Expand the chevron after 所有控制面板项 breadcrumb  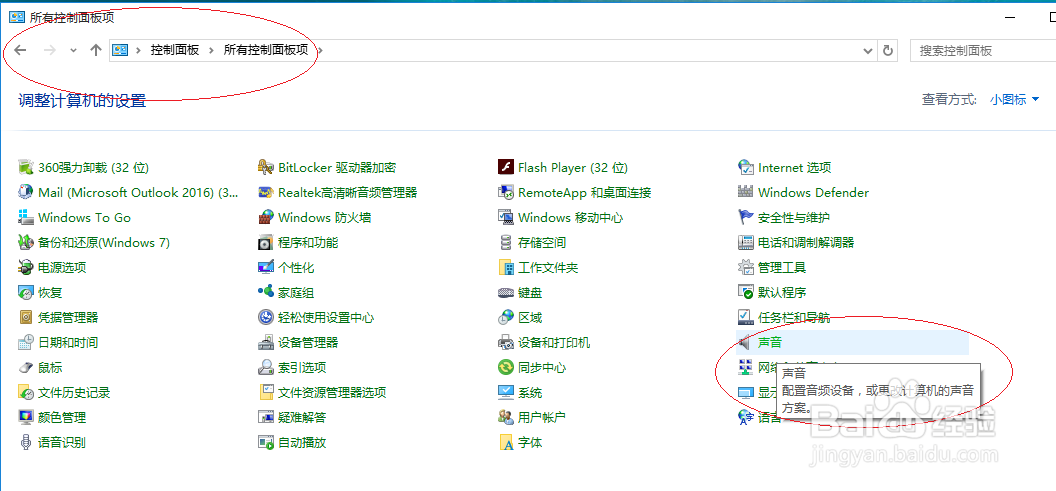point(320,51)
